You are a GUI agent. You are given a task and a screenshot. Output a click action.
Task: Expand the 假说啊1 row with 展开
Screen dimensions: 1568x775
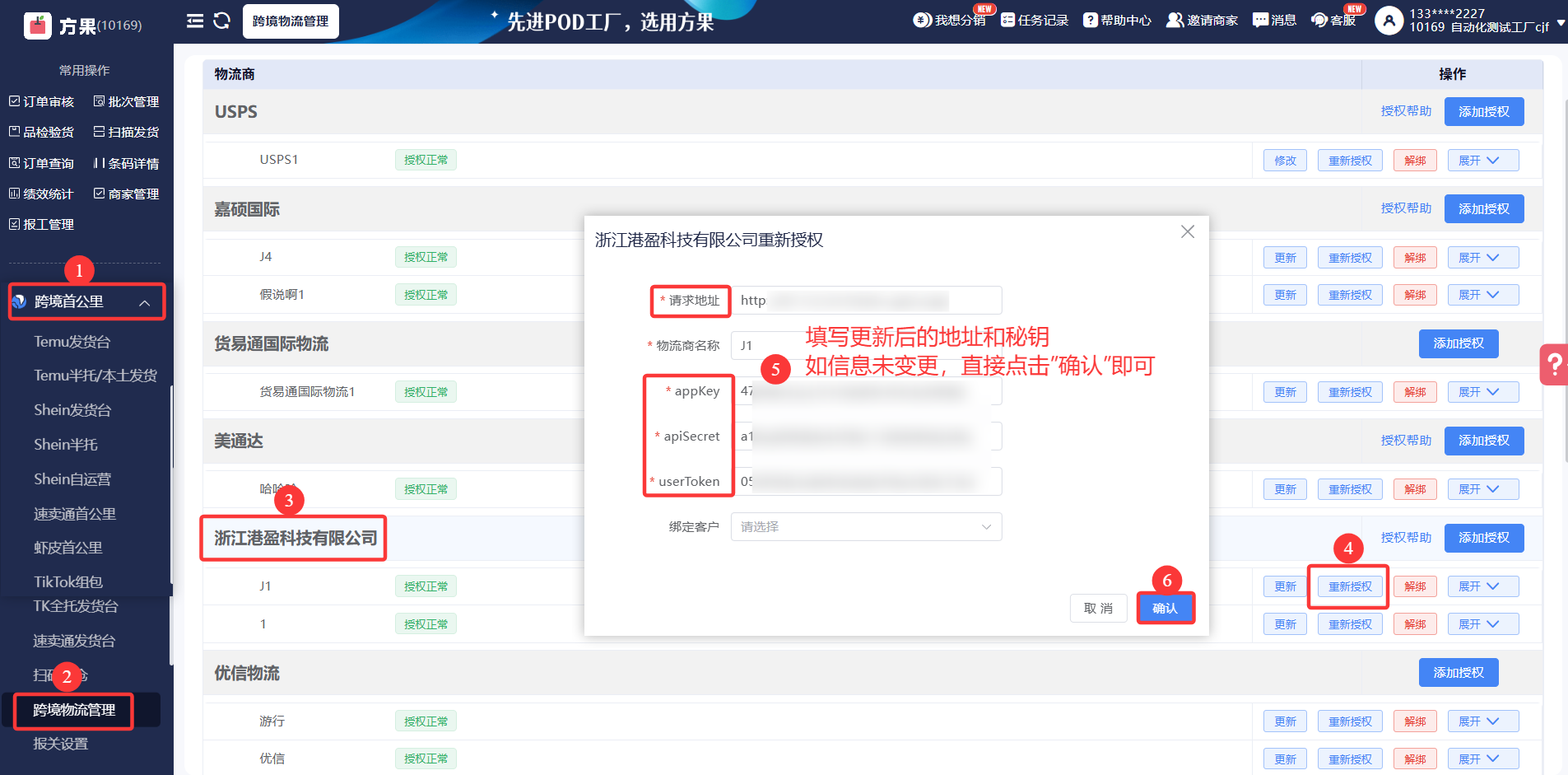point(1483,295)
